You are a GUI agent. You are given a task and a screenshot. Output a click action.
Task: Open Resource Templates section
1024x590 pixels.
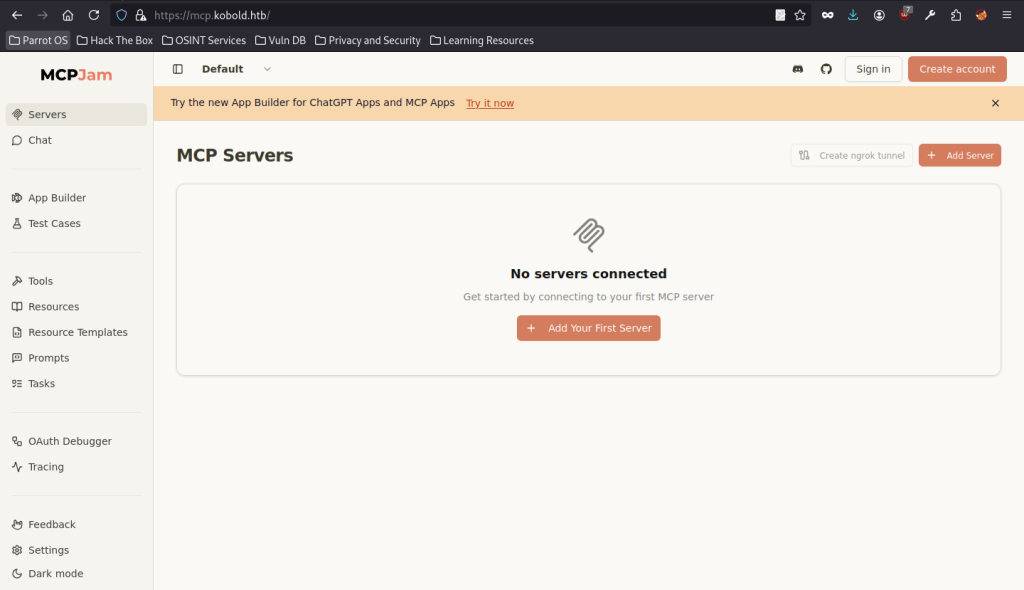pyautogui.click(x=76, y=332)
